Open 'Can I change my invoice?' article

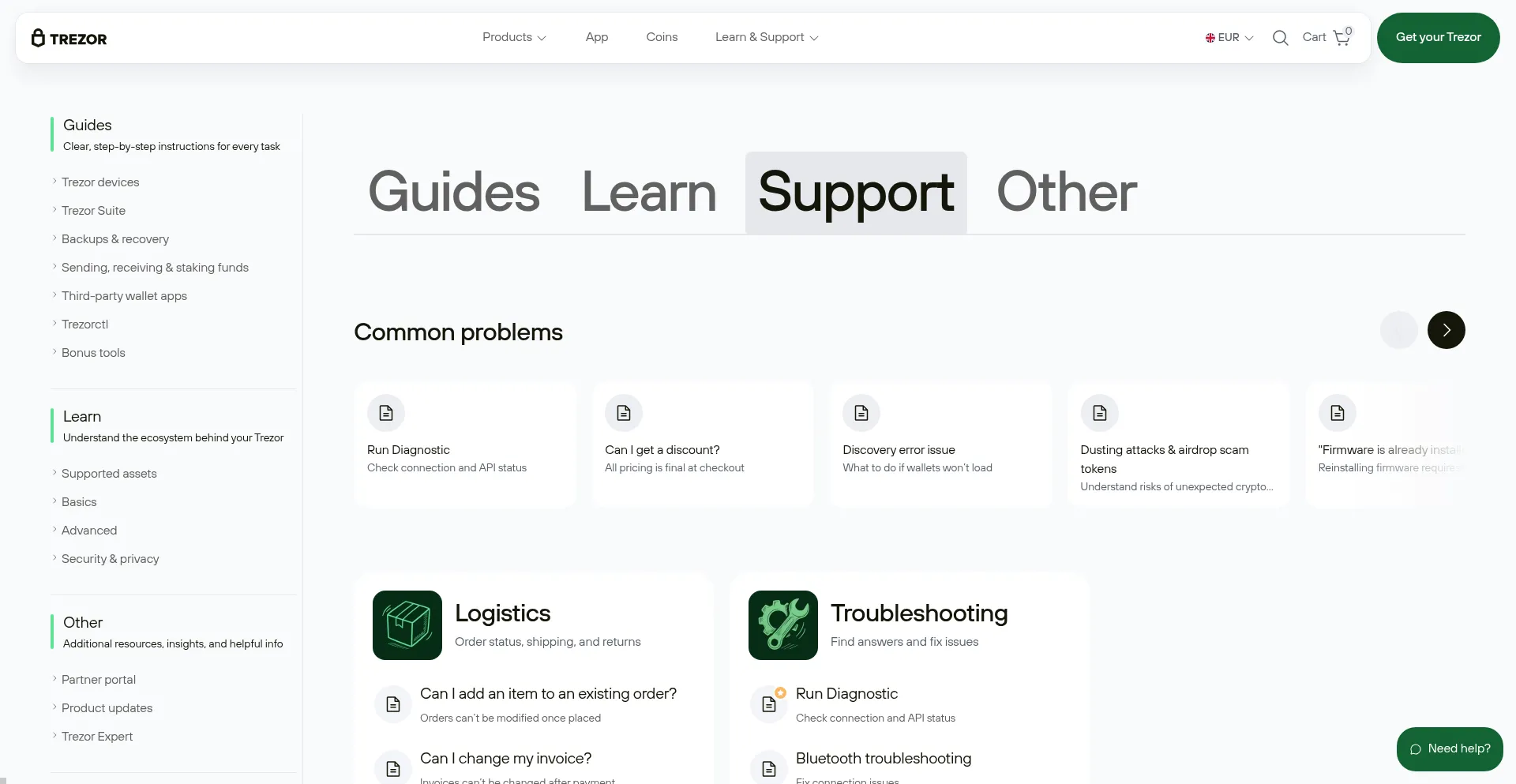(x=505, y=759)
